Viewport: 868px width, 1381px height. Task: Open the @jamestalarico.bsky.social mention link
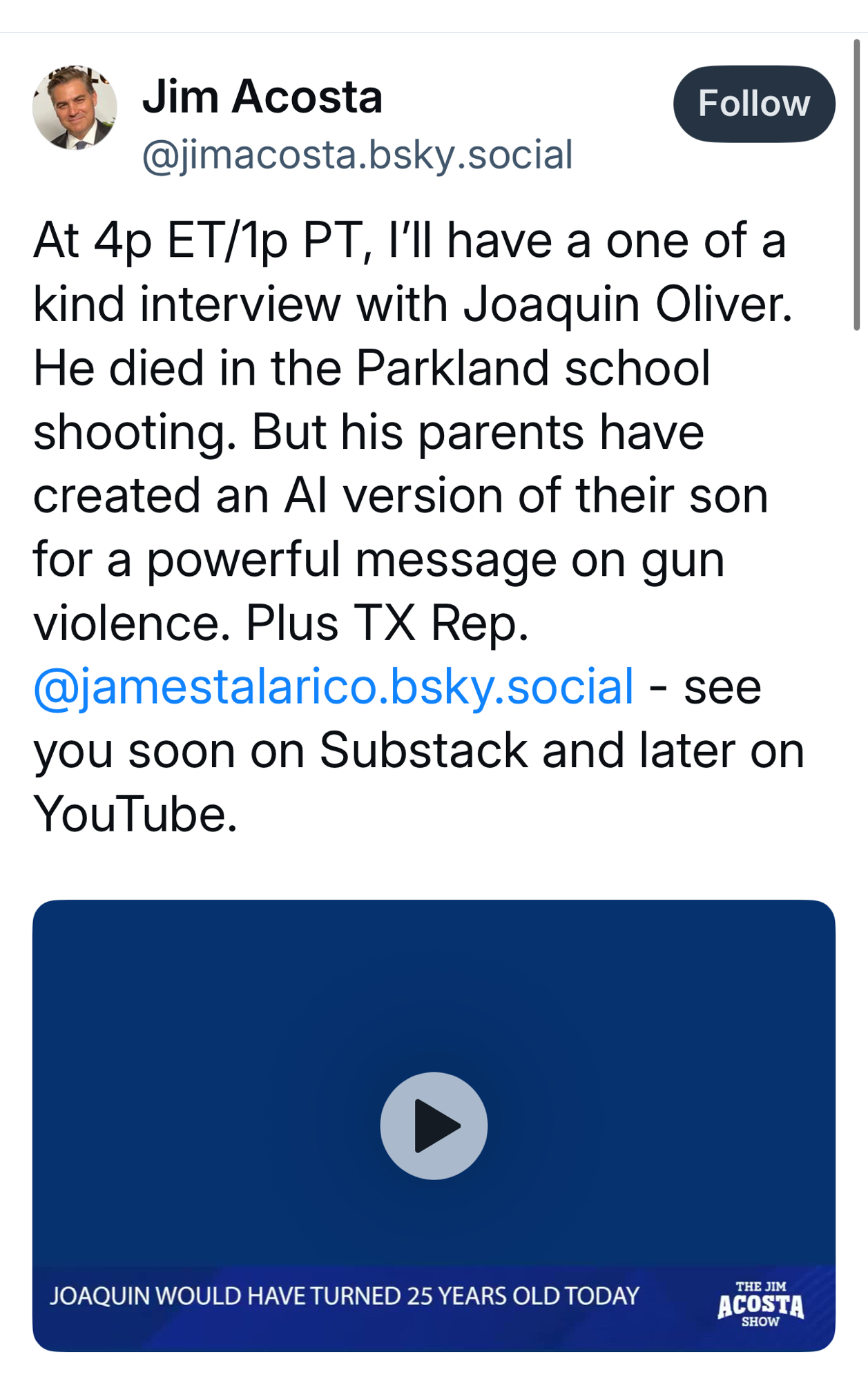334,687
